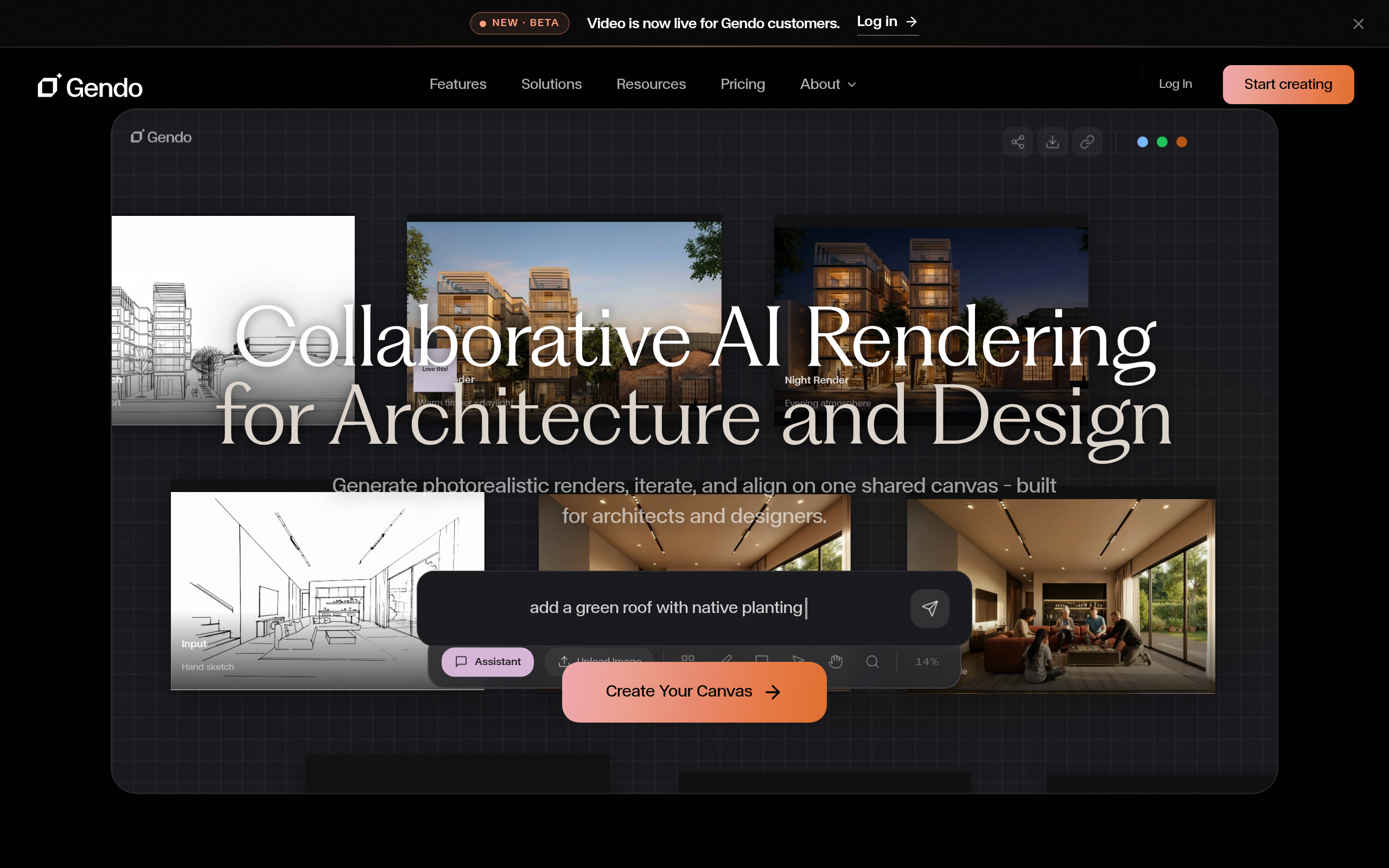The image size is (1389, 868).
Task: Click the orange collaborator dot
Action: tap(1181, 142)
